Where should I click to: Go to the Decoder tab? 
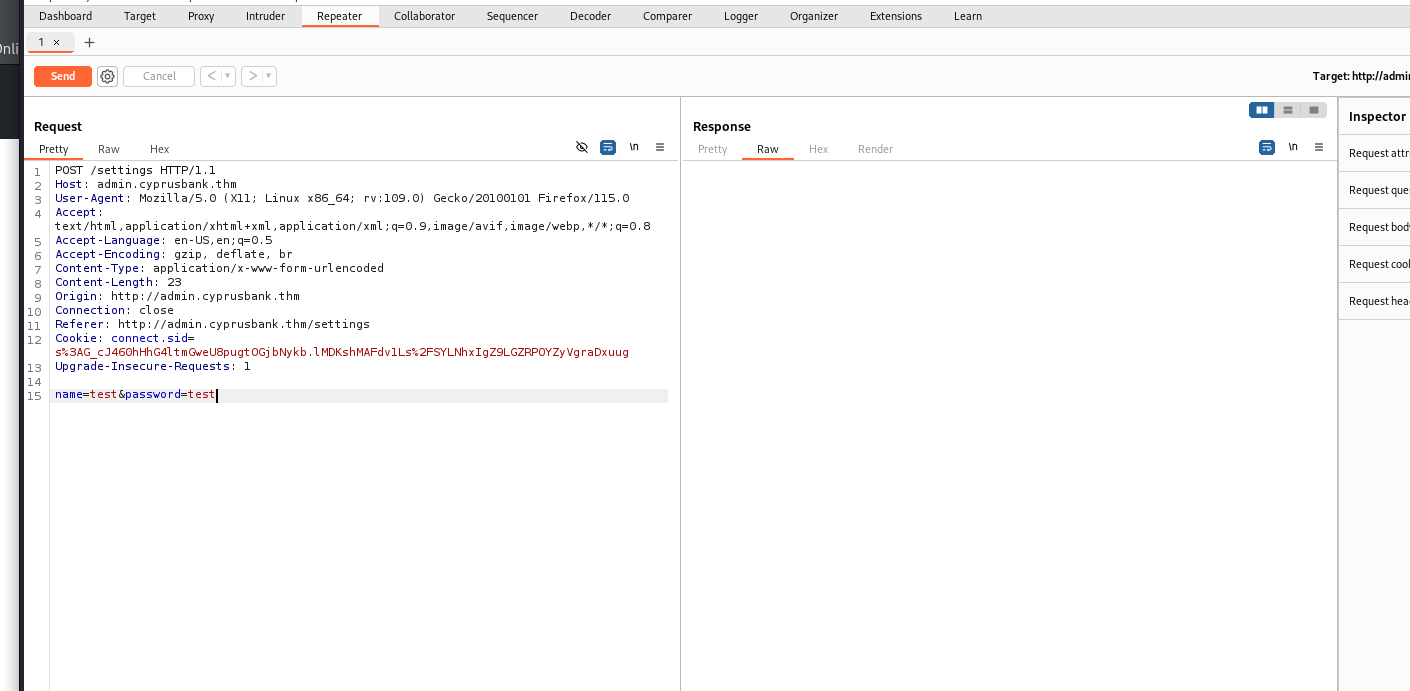tap(590, 16)
